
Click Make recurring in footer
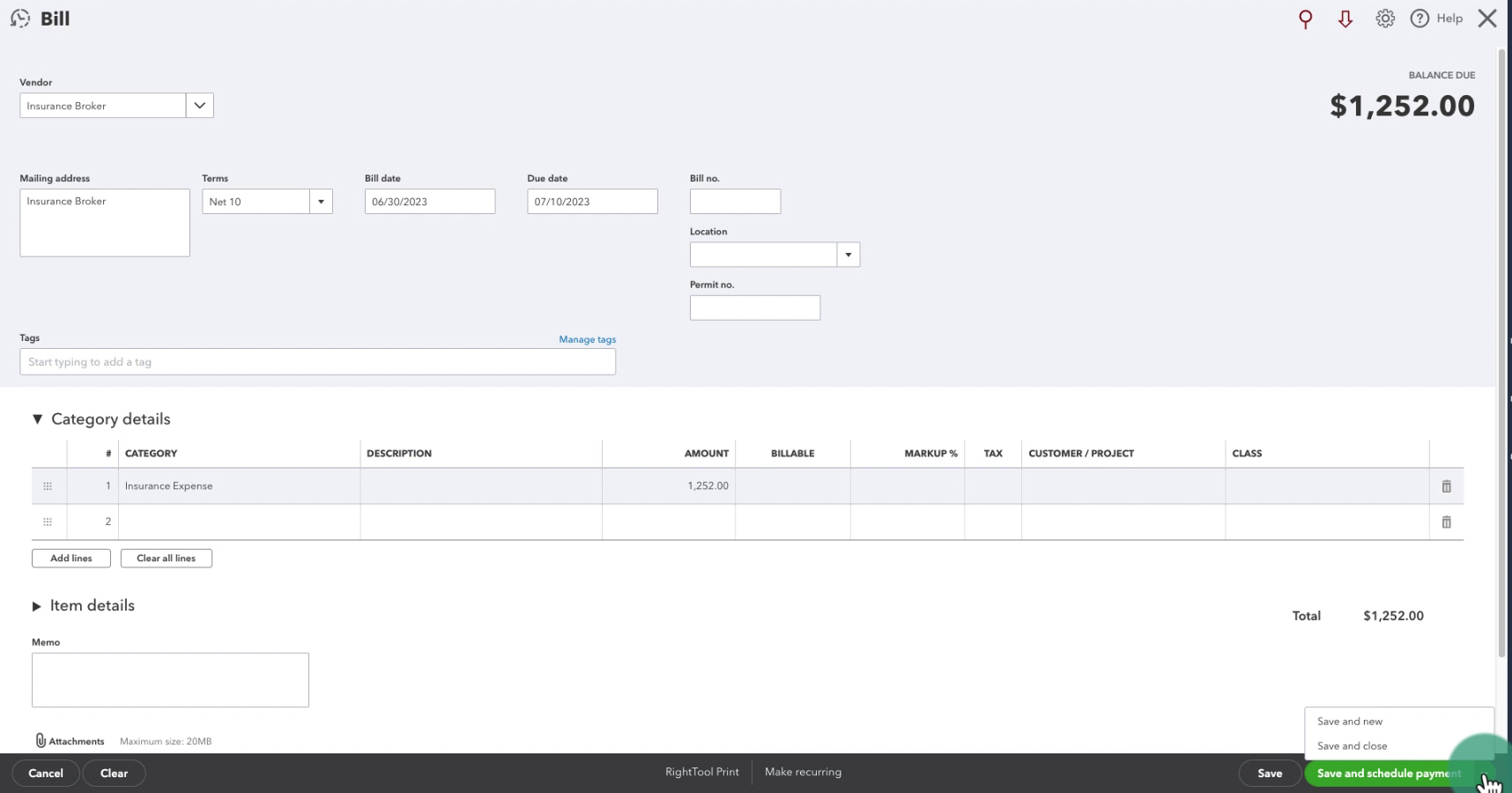tap(803, 772)
